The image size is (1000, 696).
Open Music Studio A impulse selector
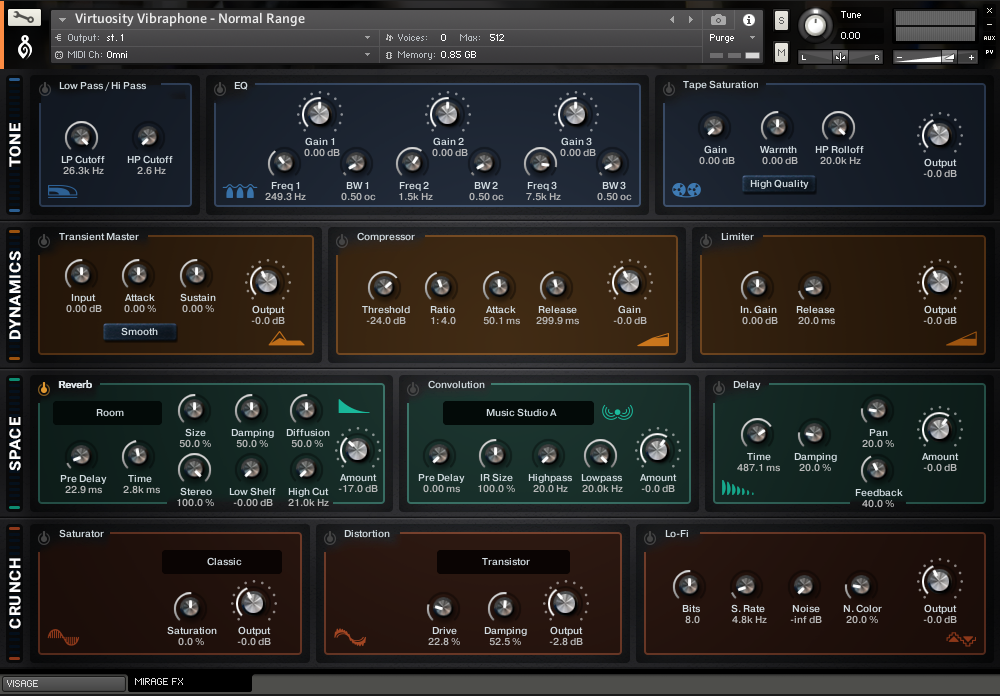point(518,413)
